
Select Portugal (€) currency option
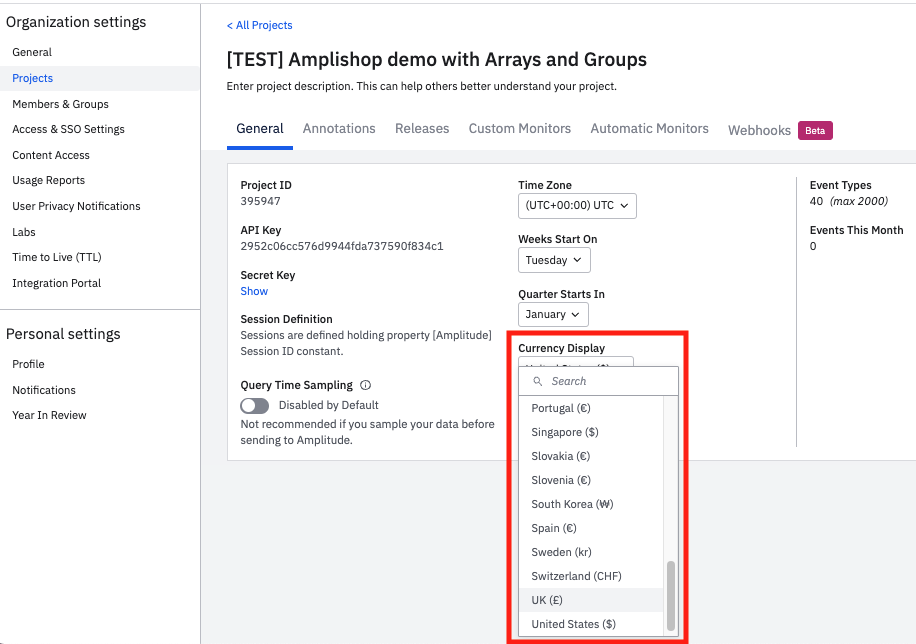click(x=591, y=408)
